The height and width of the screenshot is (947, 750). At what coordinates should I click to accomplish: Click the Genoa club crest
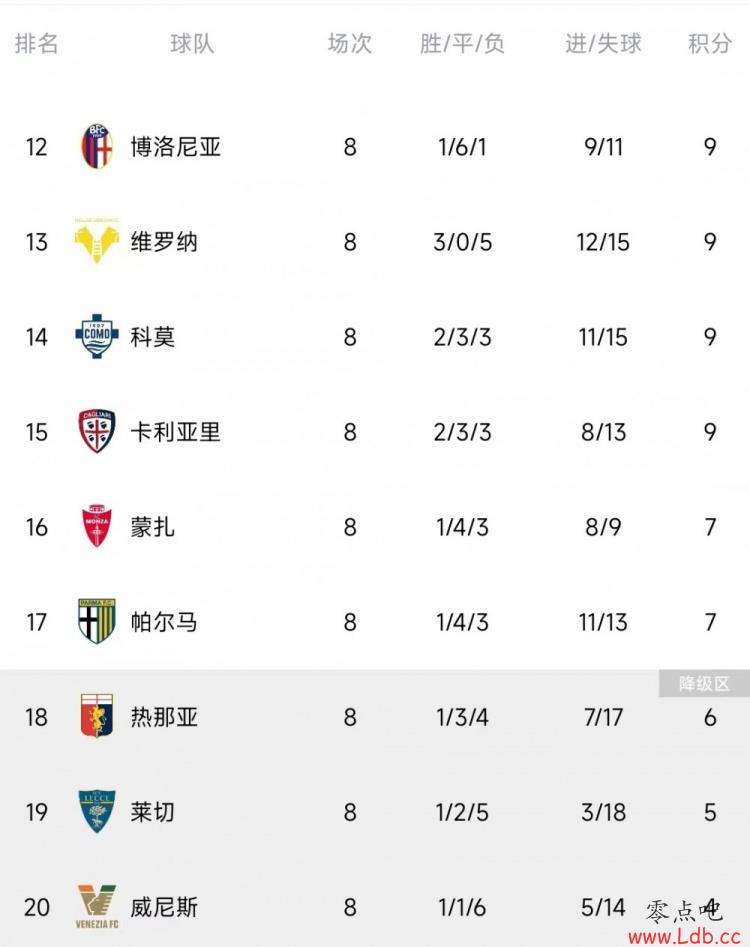coord(97,717)
